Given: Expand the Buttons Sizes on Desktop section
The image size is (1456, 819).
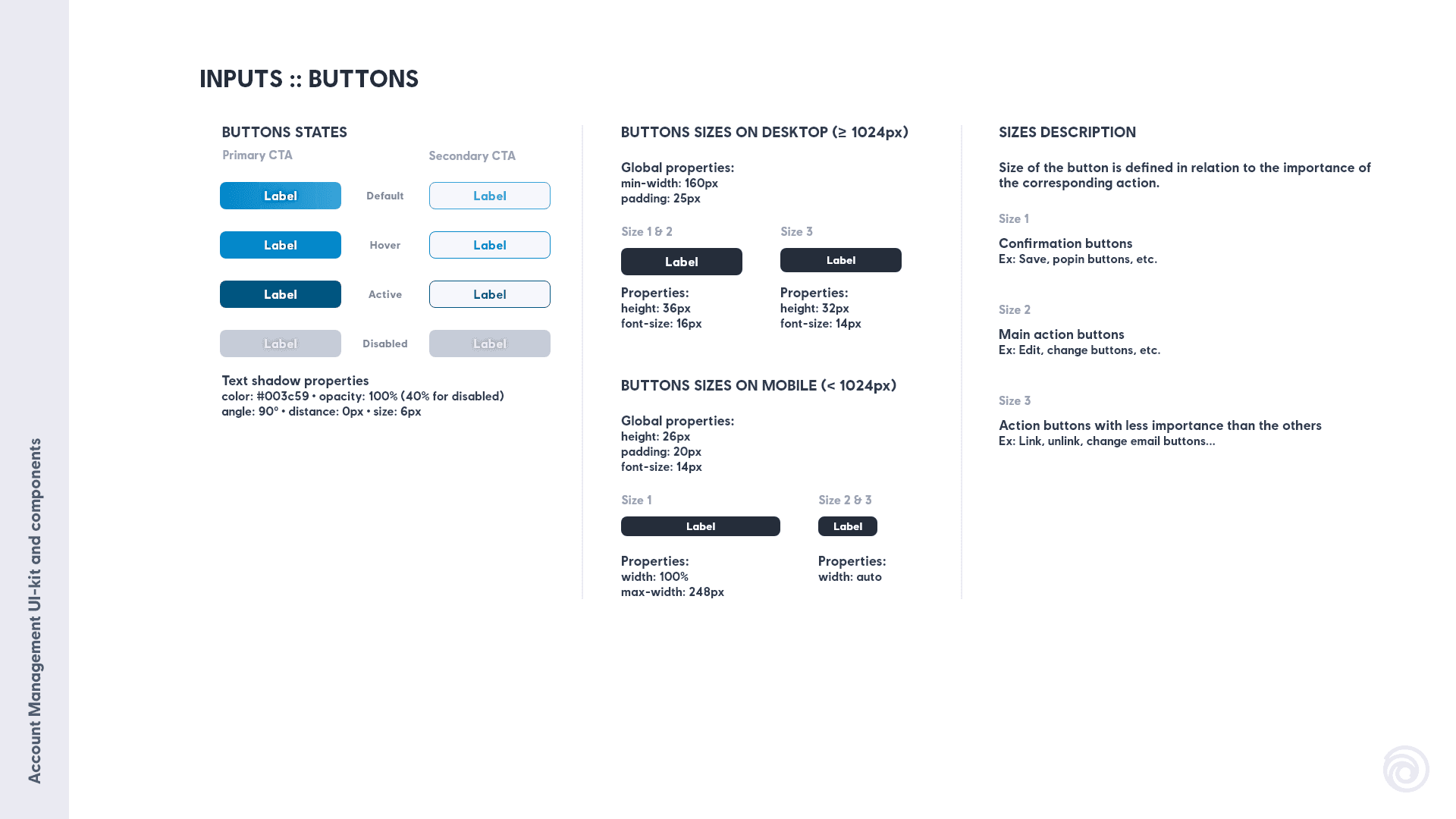Looking at the screenshot, I should click(x=763, y=131).
